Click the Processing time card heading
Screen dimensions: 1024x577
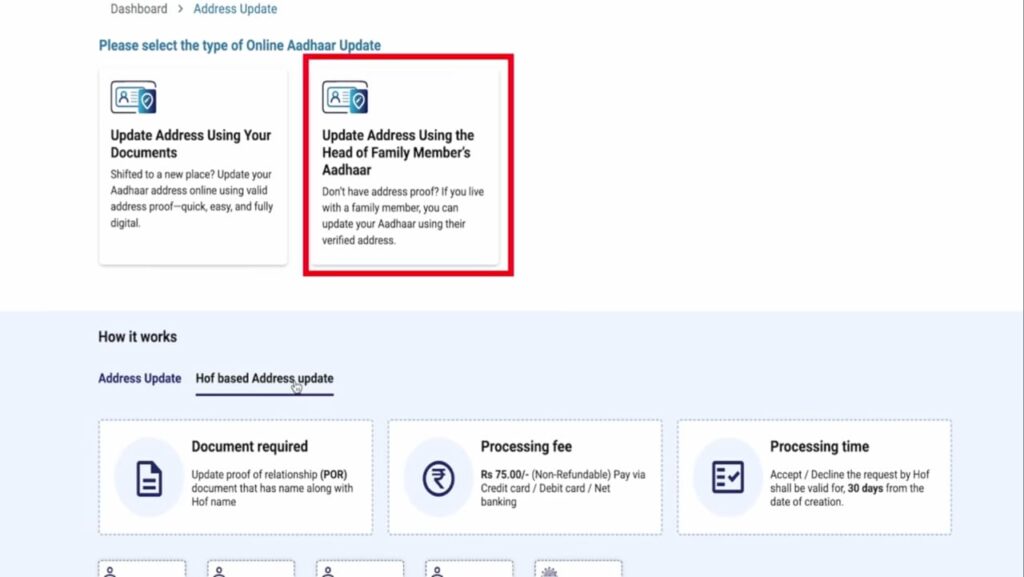tap(819, 447)
